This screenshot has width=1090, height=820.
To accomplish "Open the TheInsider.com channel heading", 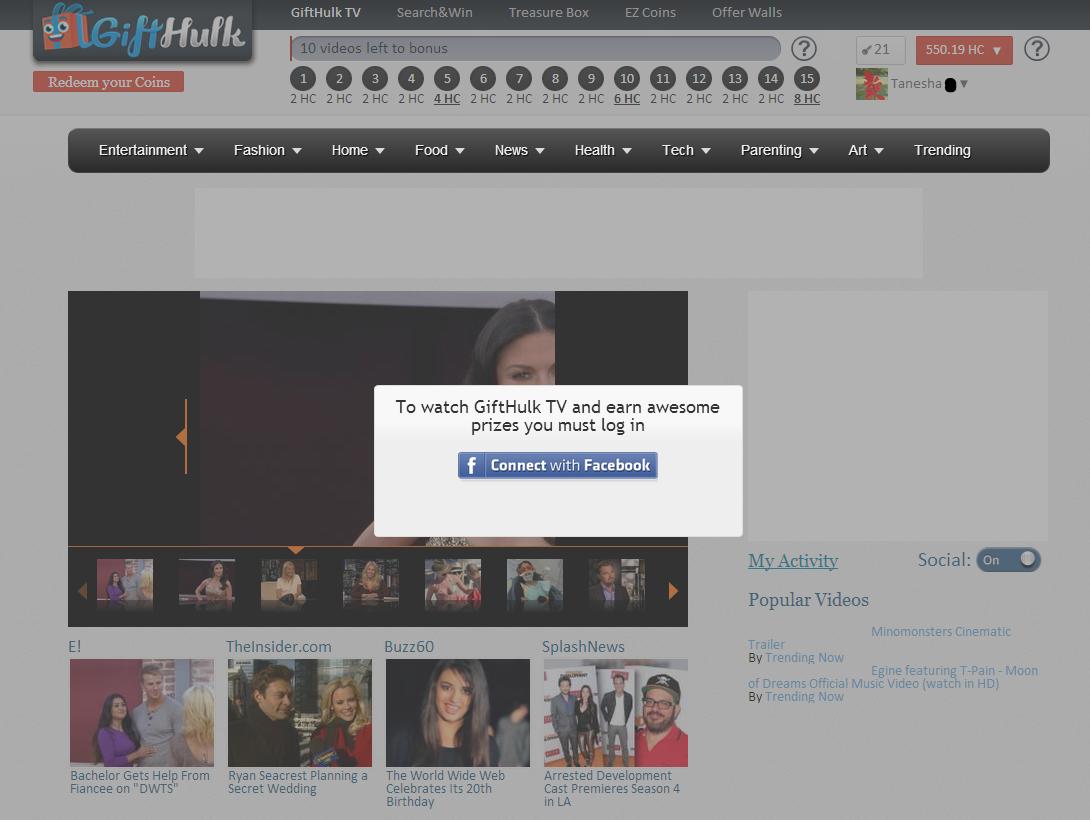I will click(279, 647).
